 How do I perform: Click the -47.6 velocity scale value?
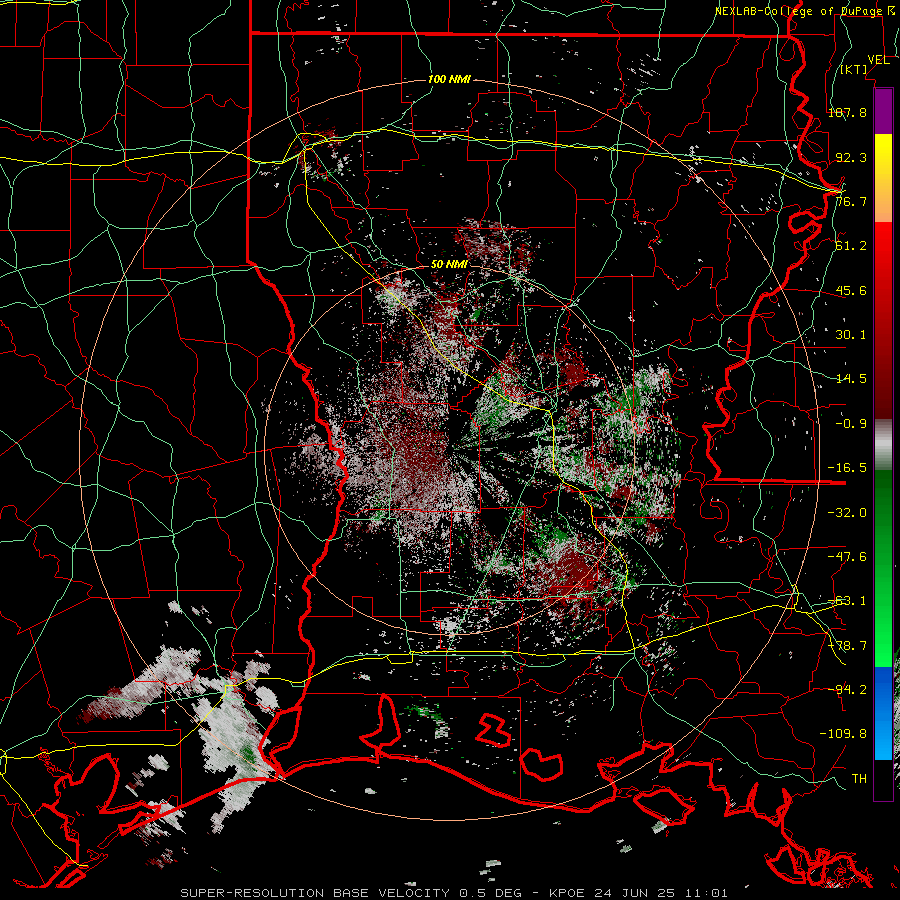pyautogui.click(x=847, y=557)
